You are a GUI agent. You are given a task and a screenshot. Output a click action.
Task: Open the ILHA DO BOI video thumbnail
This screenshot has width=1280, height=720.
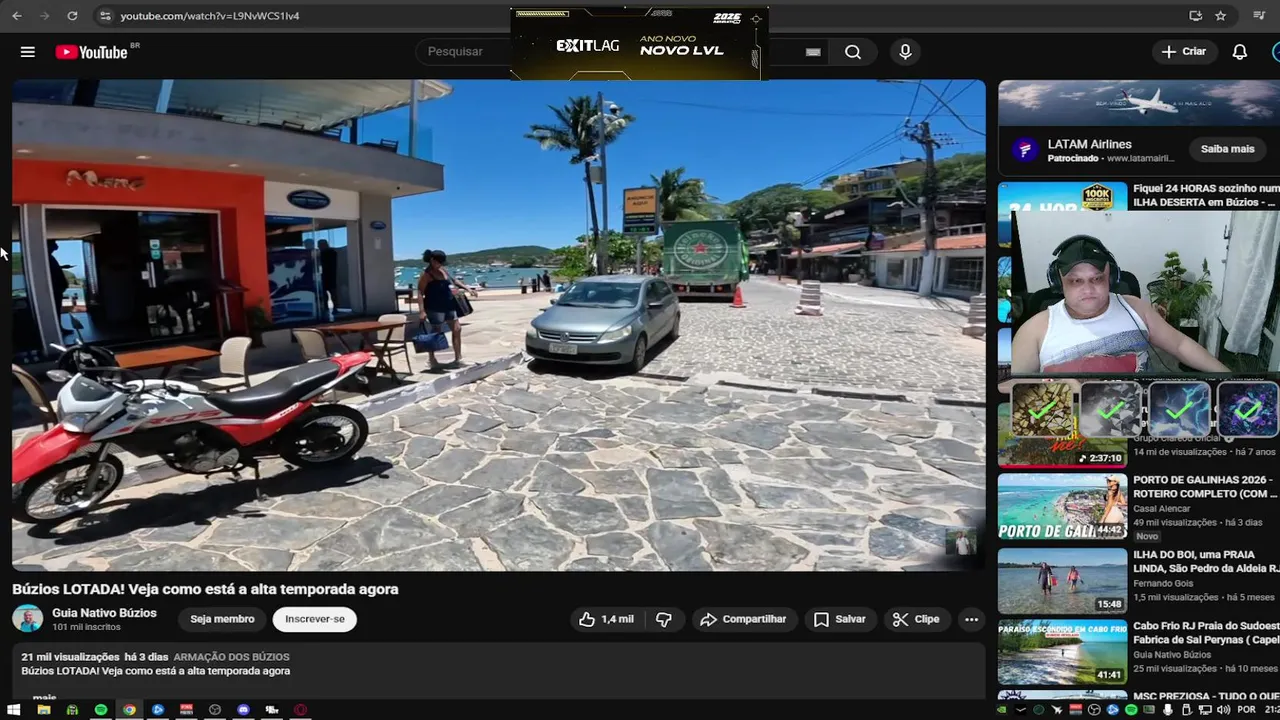coord(1062,580)
